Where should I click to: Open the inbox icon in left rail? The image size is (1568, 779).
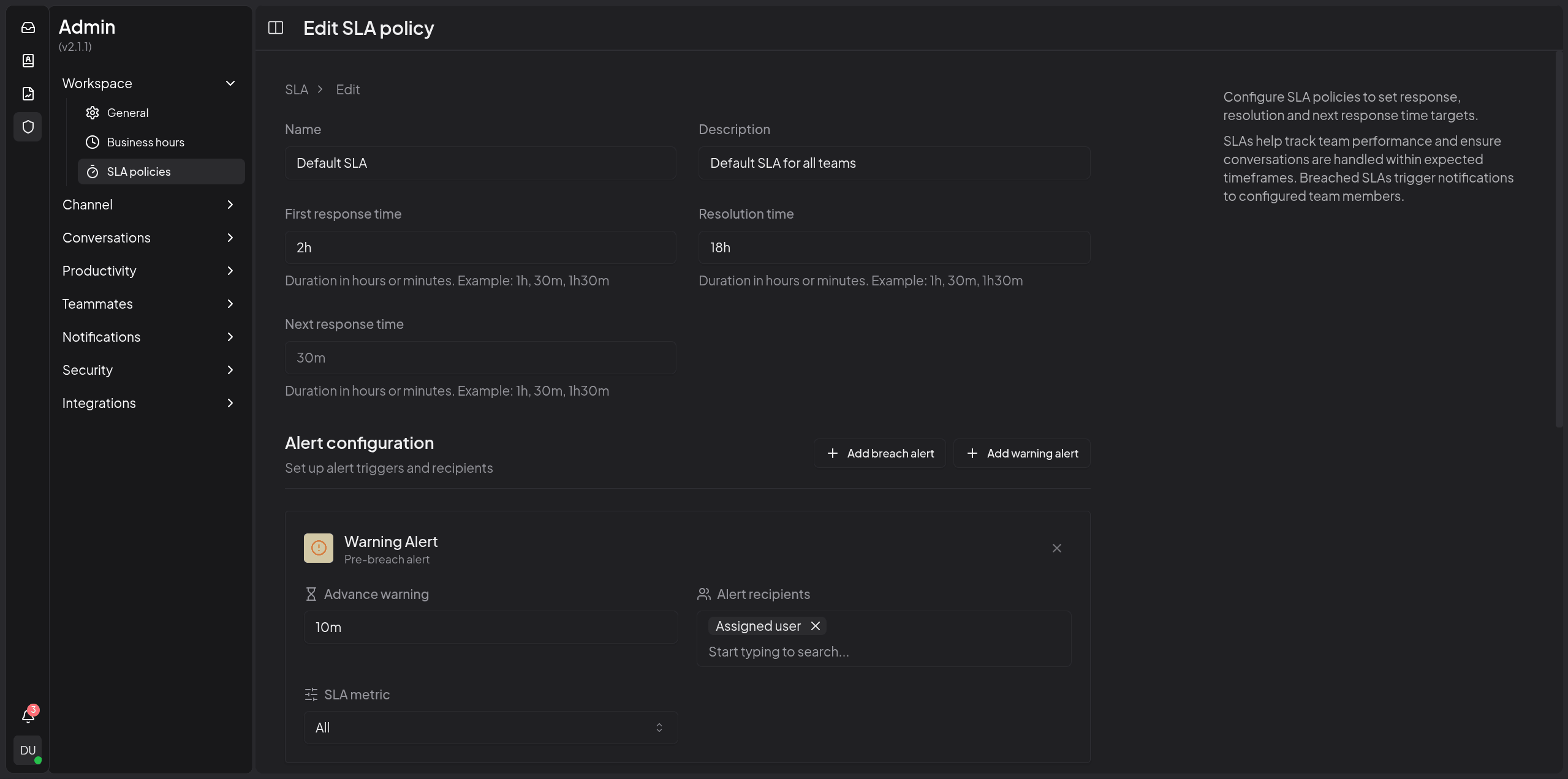pyautogui.click(x=28, y=28)
